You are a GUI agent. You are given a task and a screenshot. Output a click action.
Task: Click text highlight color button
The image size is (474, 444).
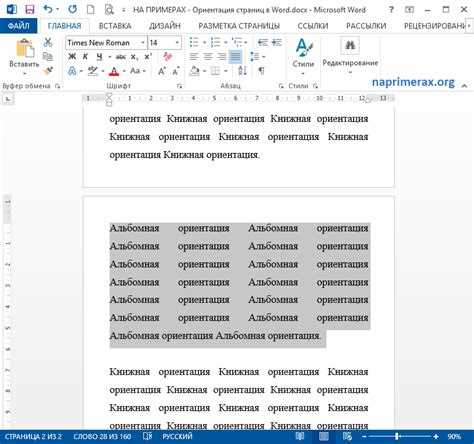click(93, 71)
